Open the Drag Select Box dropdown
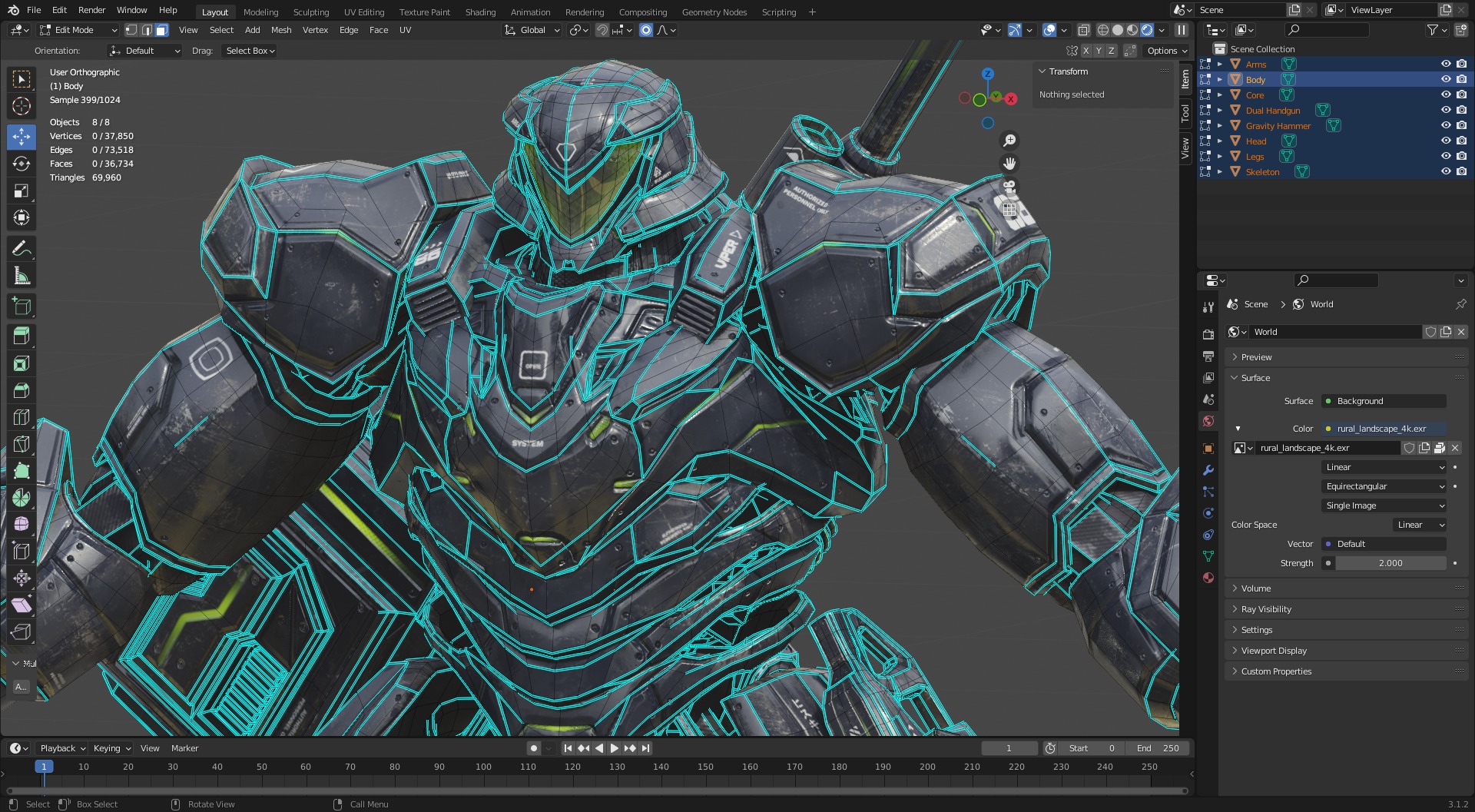Viewport: 1475px width, 812px height. (x=249, y=51)
